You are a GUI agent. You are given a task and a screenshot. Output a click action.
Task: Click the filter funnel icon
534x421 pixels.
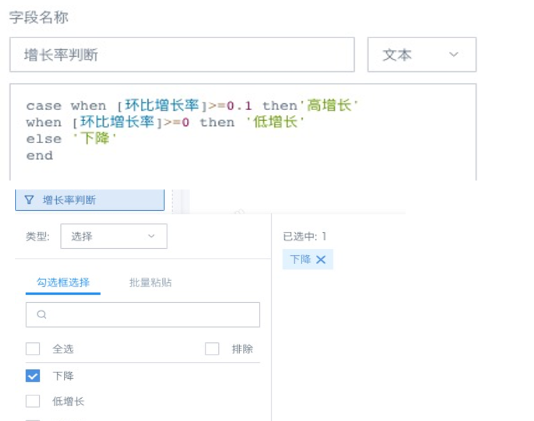29,200
